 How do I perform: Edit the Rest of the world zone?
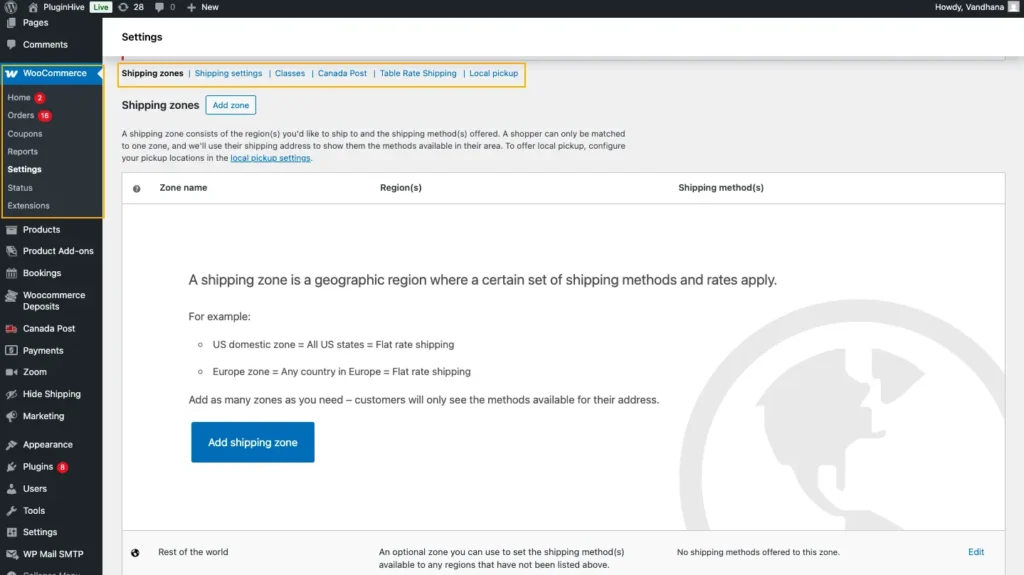click(976, 552)
